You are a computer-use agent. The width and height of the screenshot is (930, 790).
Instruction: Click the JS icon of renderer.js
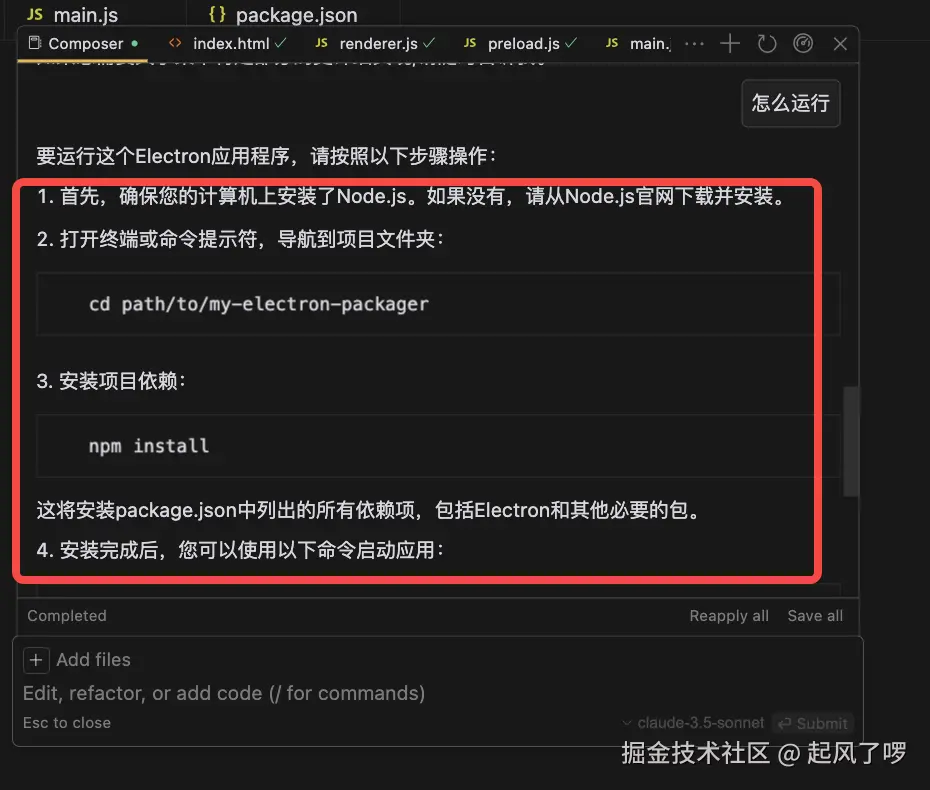click(x=321, y=43)
